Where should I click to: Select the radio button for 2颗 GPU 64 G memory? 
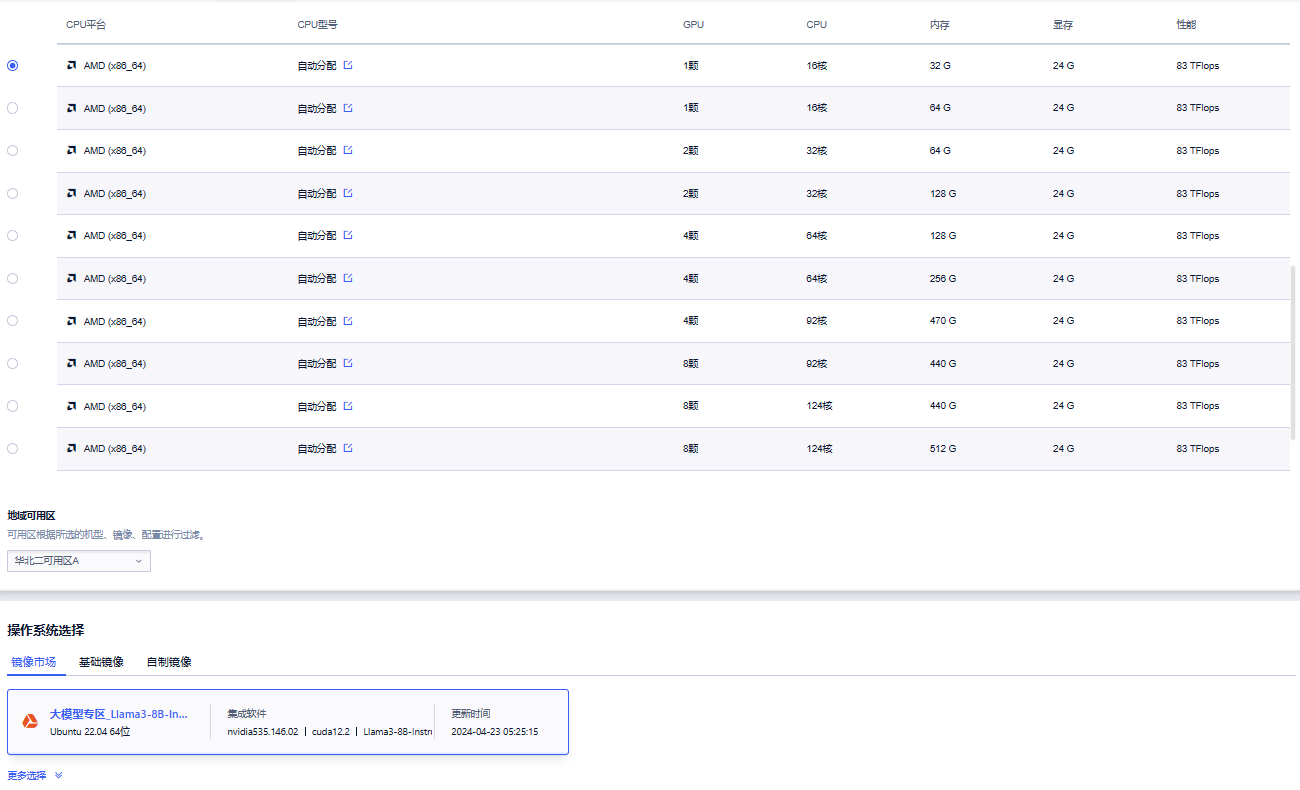(x=12, y=150)
